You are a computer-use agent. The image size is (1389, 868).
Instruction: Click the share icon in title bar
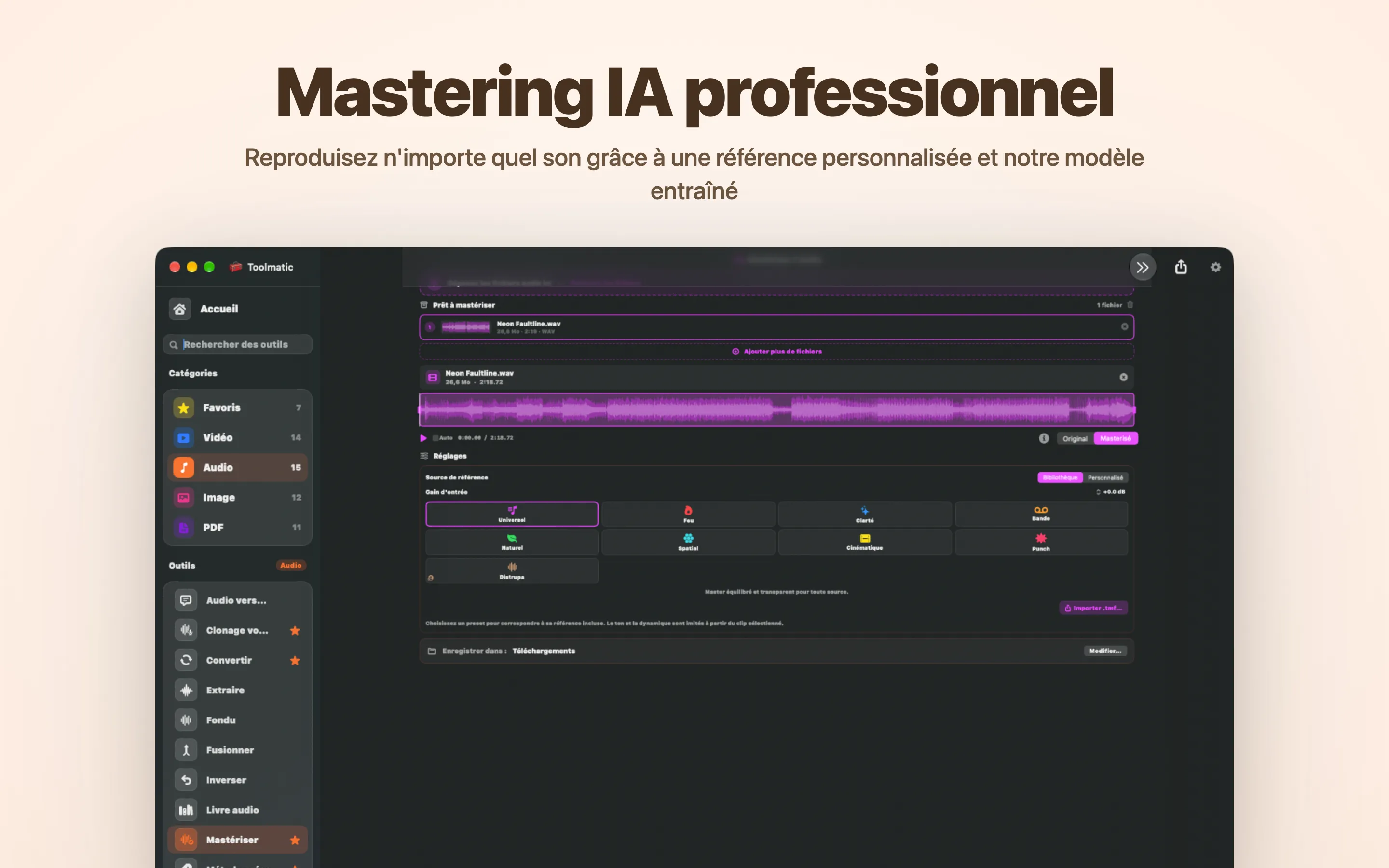[x=1181, y=267]
